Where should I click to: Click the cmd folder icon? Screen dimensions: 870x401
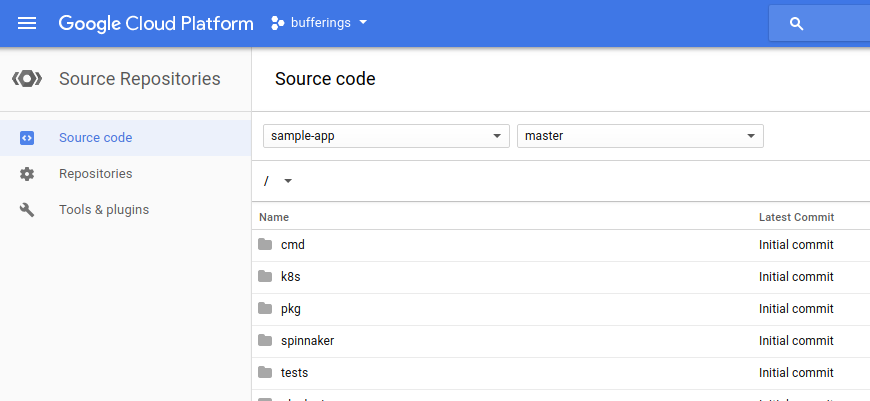point(265,245)
